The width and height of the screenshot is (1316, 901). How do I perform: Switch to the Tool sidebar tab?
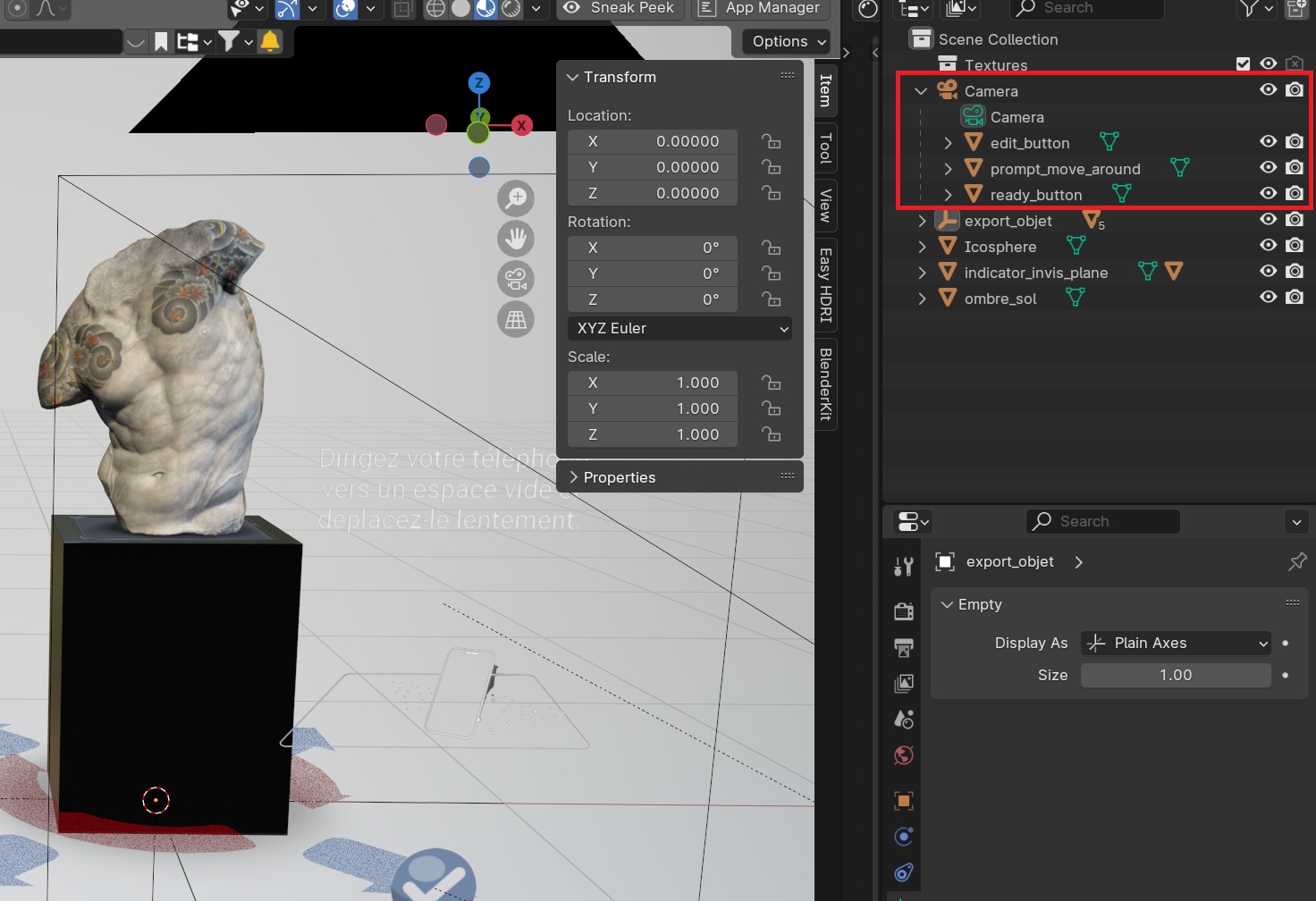coord(826,148)
